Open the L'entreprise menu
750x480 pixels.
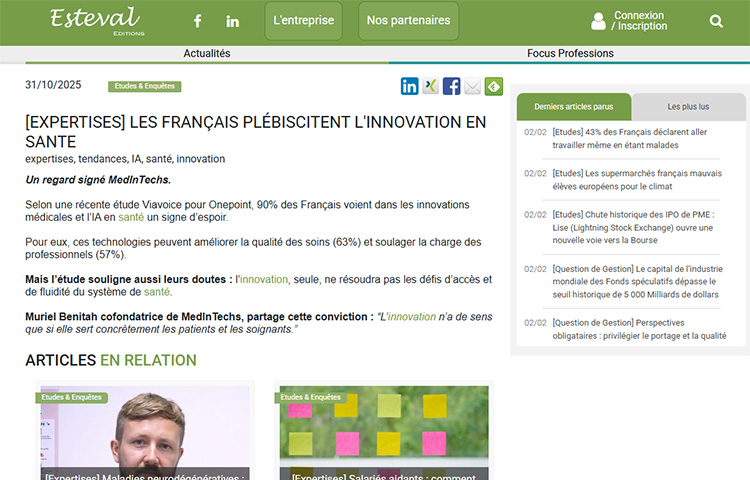coord(304,21)
